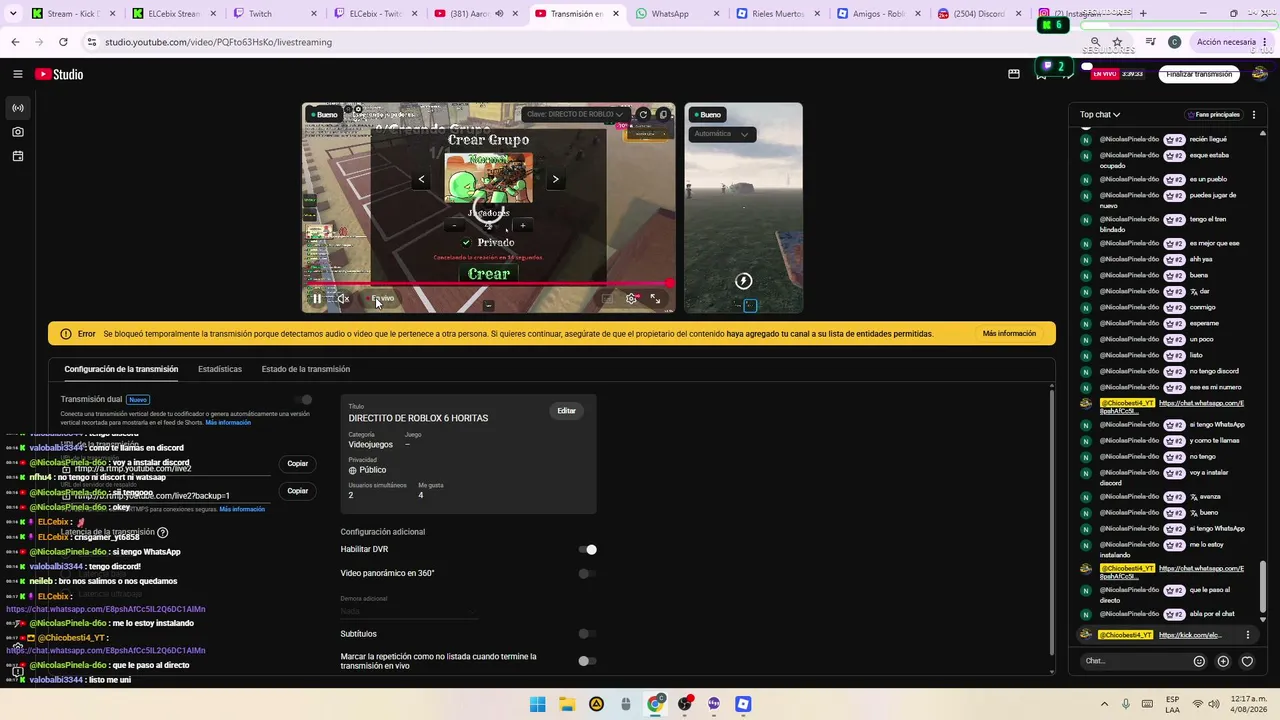Go back with browser back arrow

point(15,42)
